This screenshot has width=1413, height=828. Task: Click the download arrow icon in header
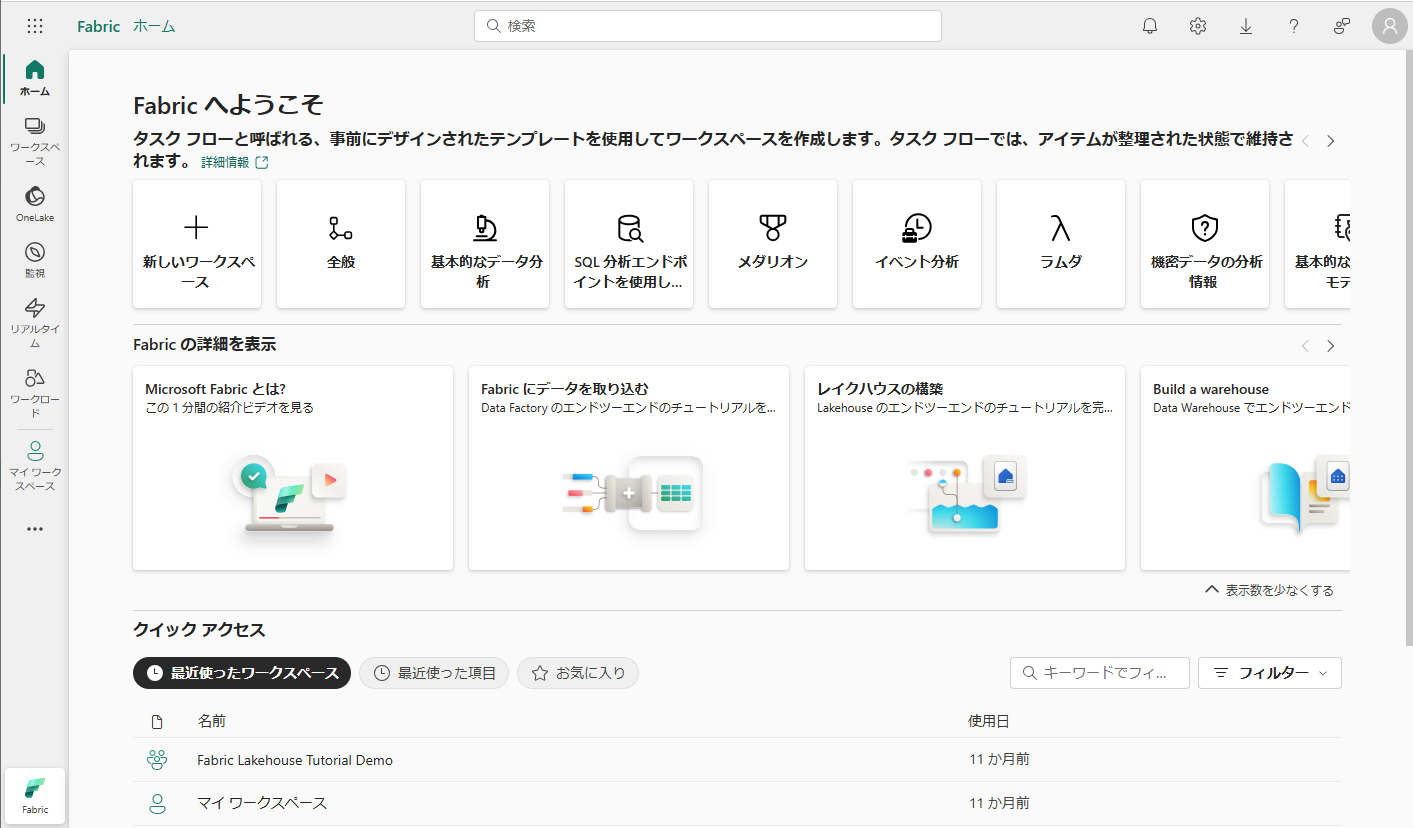[1246, 26]
